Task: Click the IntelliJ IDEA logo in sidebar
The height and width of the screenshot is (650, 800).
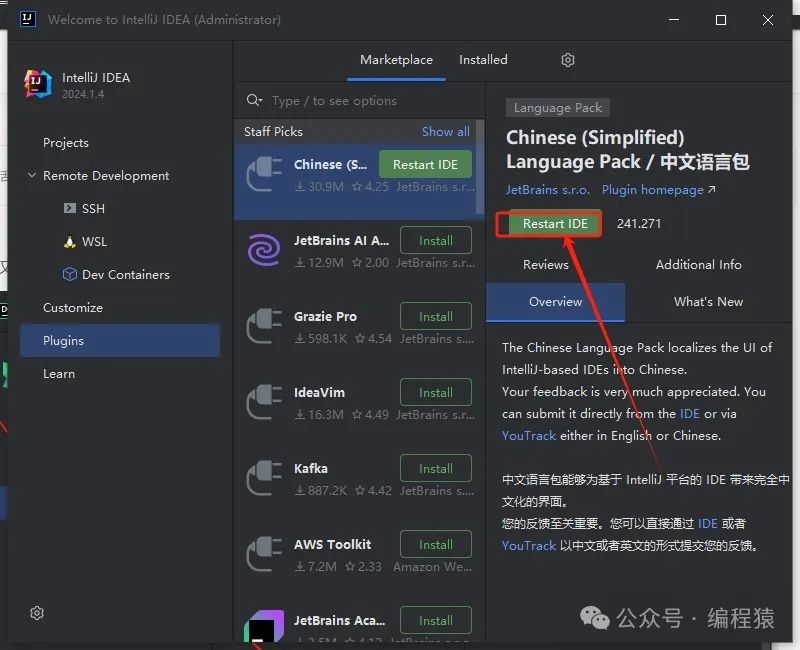Action: pos(38,85)
